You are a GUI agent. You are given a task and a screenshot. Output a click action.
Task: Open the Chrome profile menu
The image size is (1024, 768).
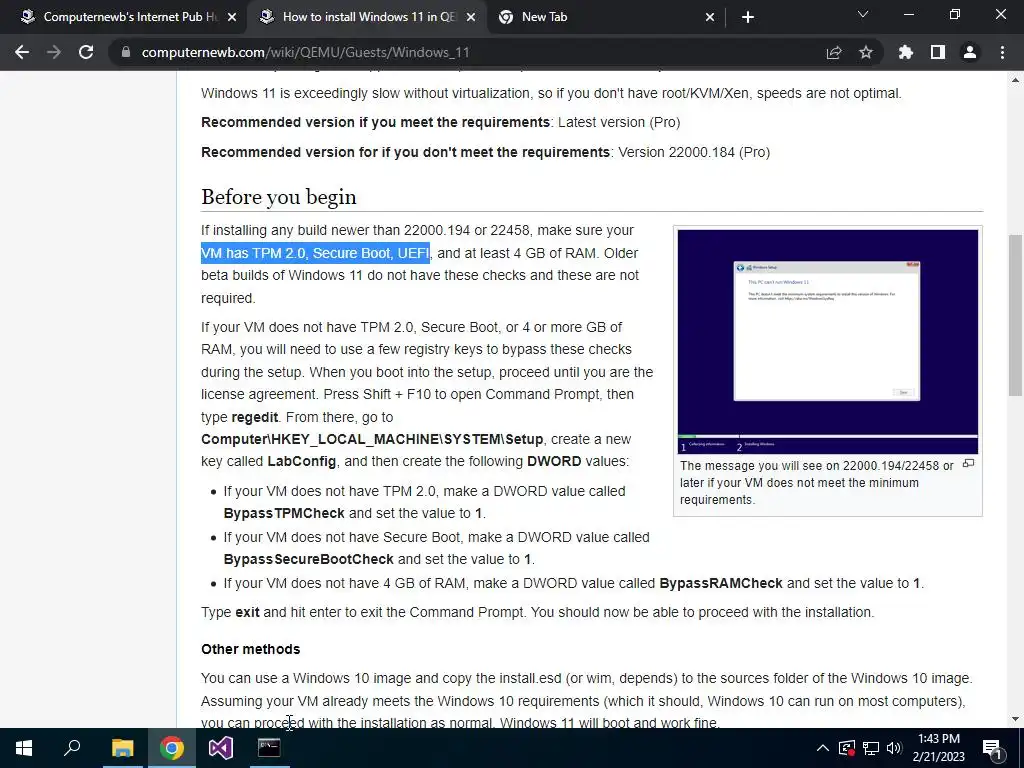point(970,52)
